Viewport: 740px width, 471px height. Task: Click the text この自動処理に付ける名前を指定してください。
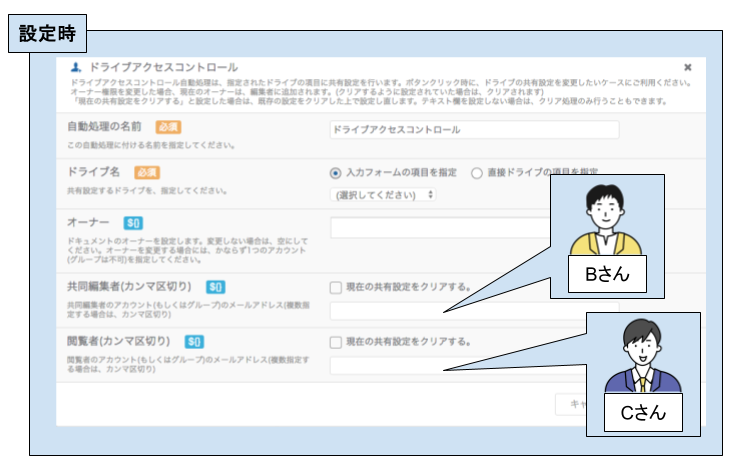pyautogui.click(x=151, y=145)
